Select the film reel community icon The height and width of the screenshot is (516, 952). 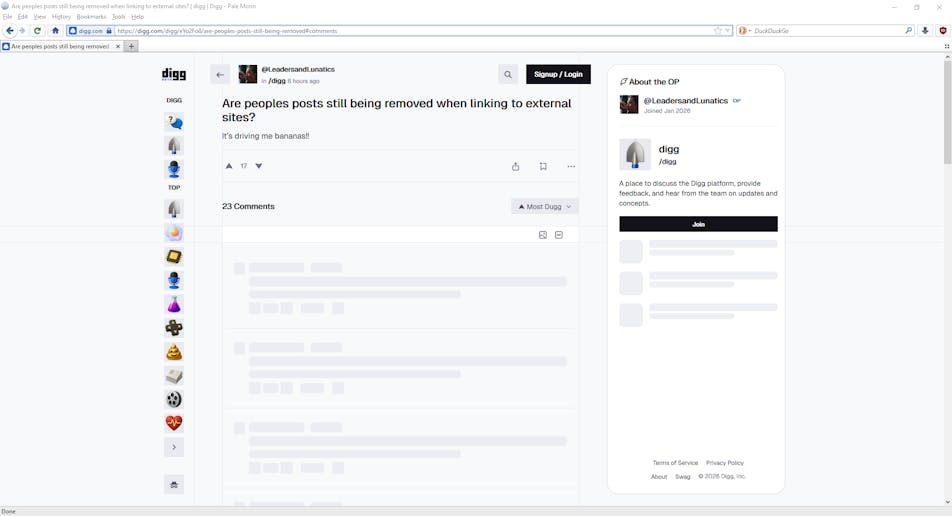coord(174,399)
